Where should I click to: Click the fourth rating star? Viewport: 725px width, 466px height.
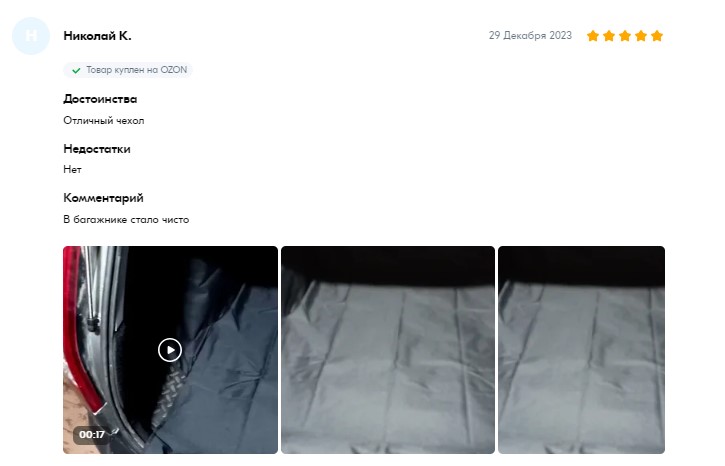click(x=641, y=36)
